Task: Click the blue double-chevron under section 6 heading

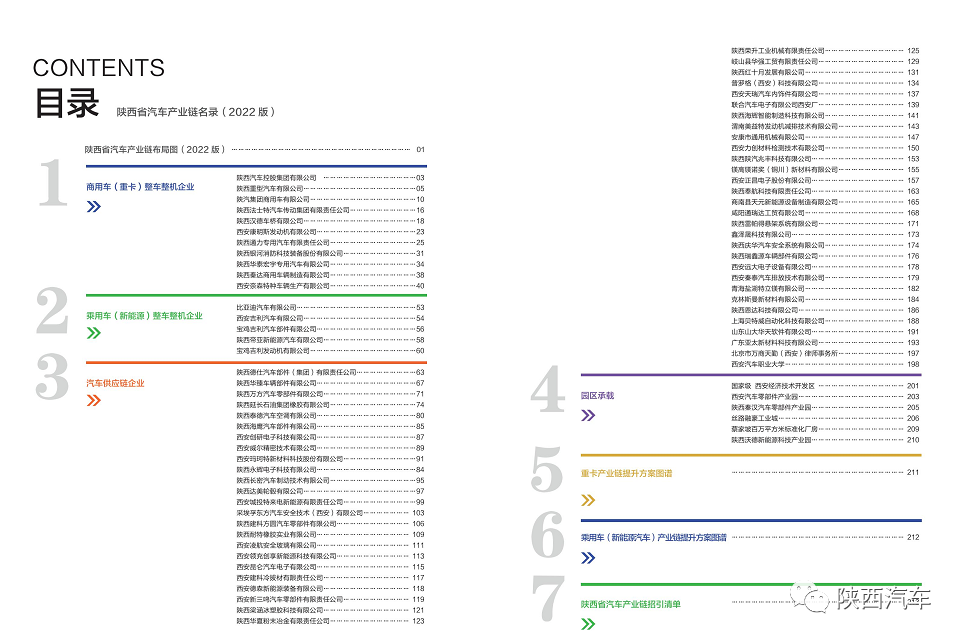Action: (x=588, y=557)
